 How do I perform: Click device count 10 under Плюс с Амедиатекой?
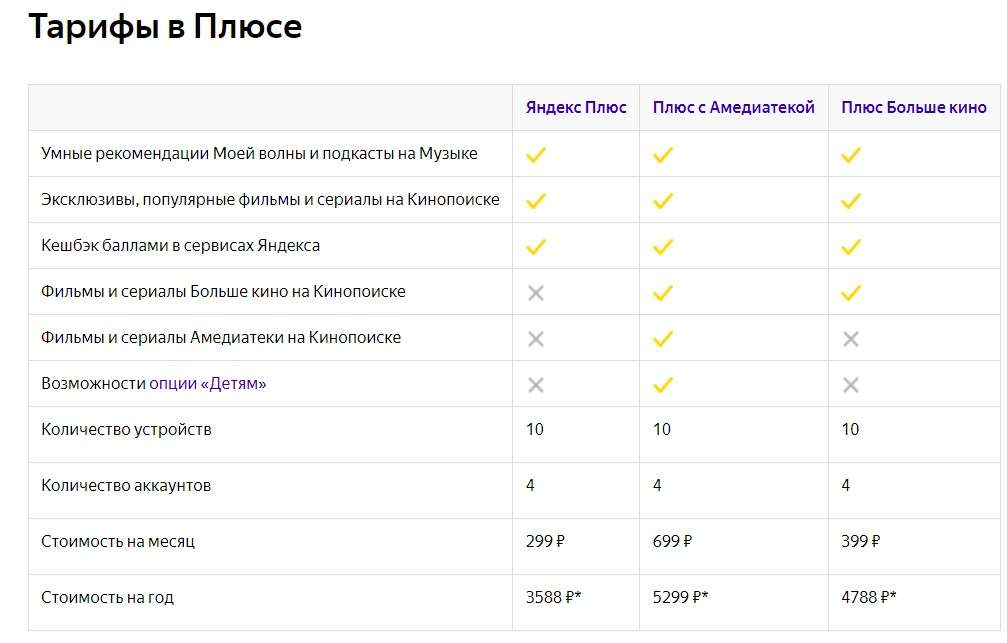click(662, 429)
